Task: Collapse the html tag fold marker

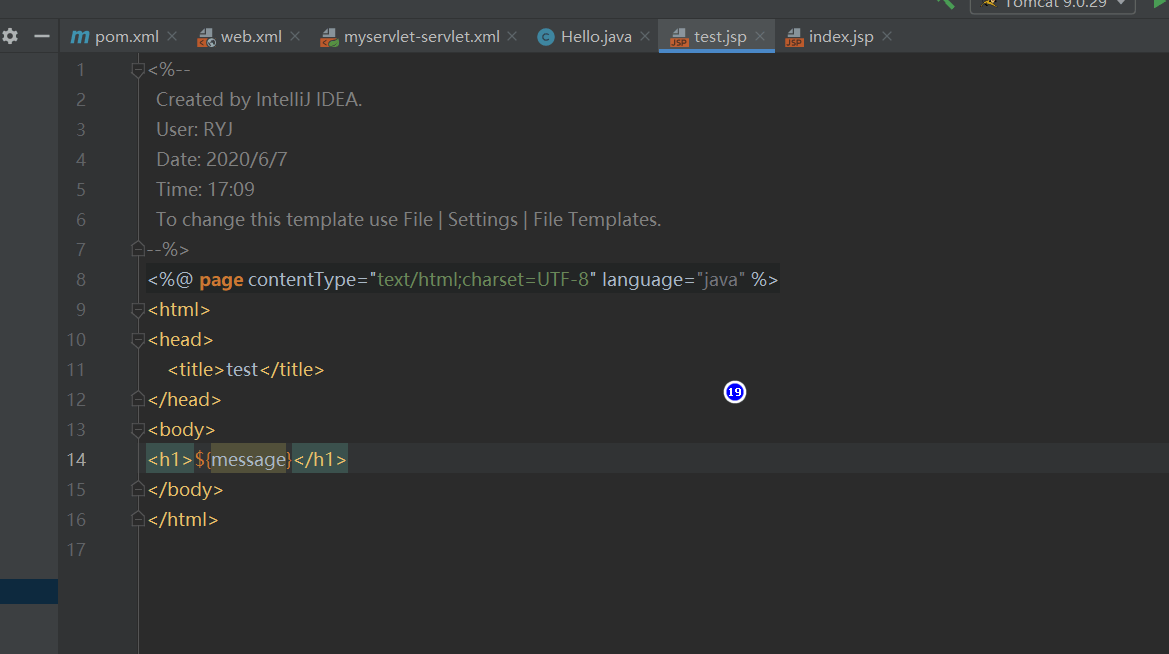Action: (138, 310)
